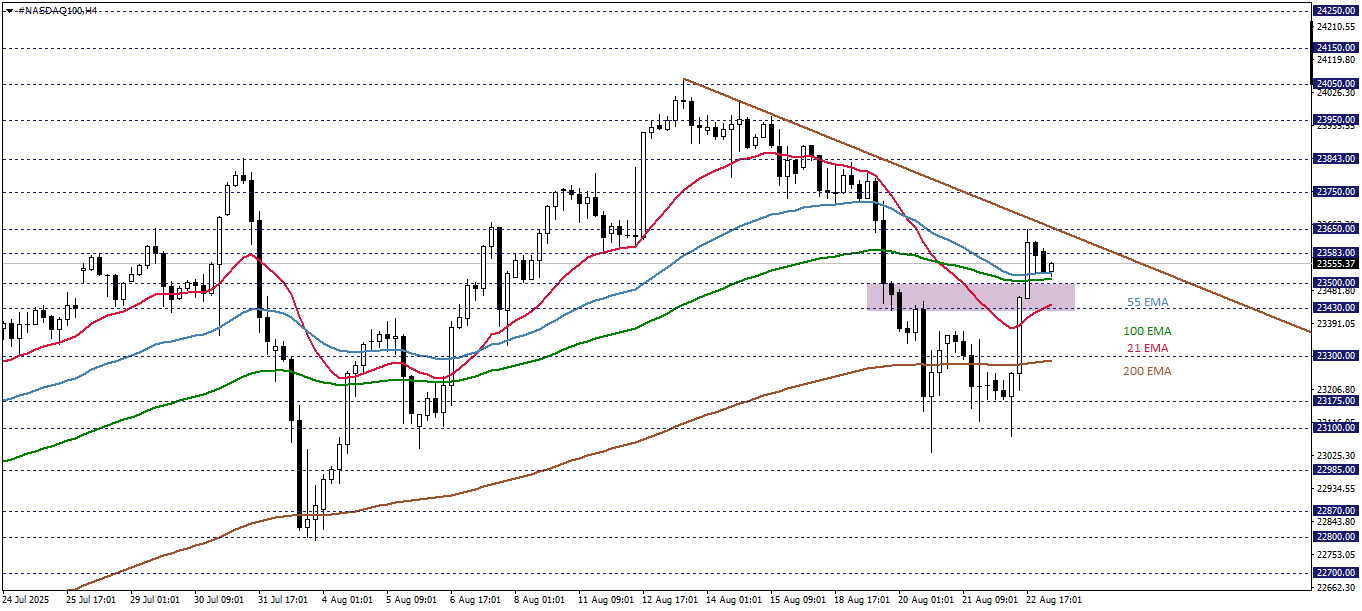Image resolution: width=1362 pixels, height=611 pixels.
Task: Click the 22662.30 price scale value
Action: pyautogui.click(x=1336, y=588)
